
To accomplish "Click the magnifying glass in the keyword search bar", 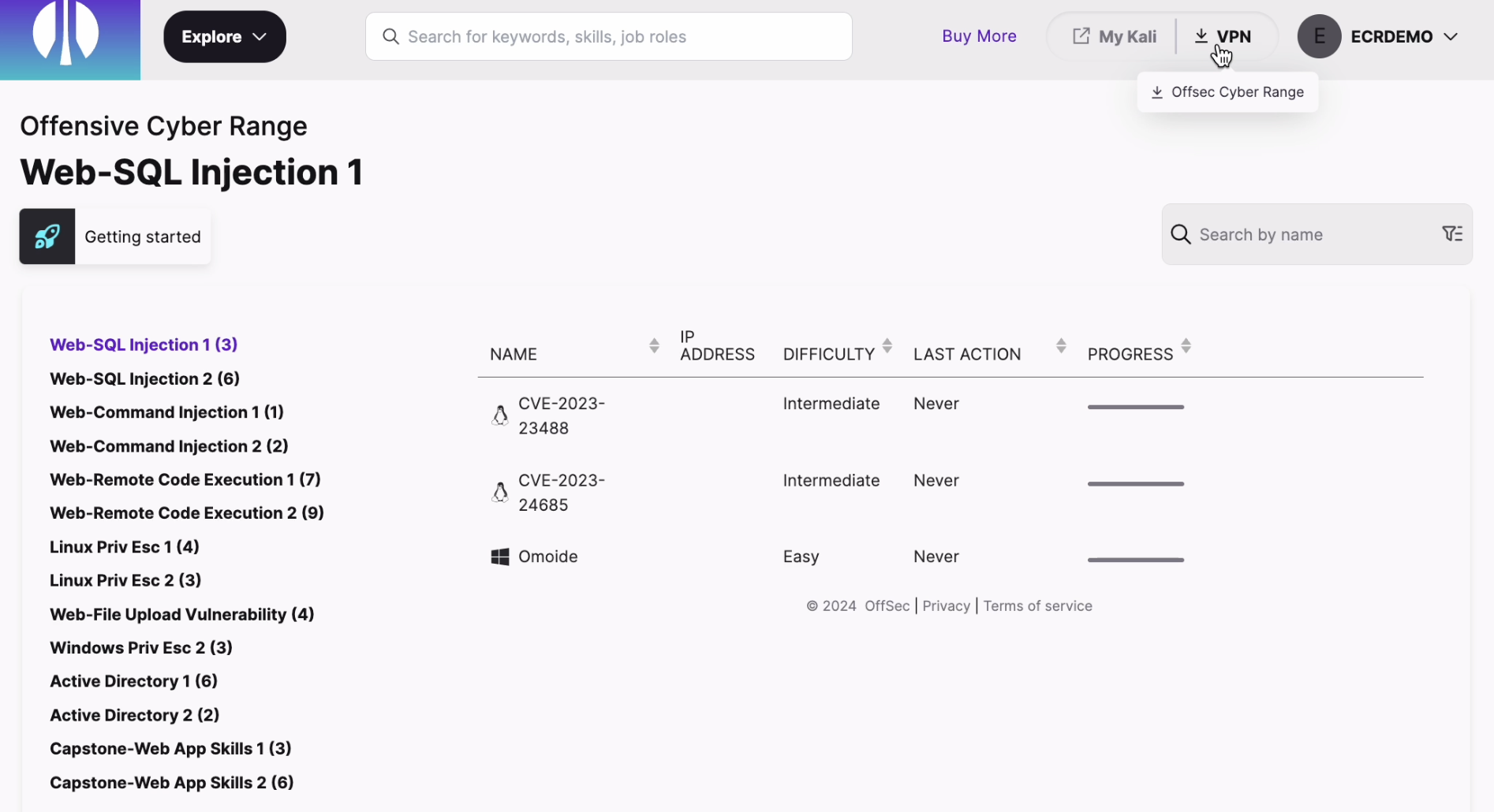I will [x=390, y=36].
